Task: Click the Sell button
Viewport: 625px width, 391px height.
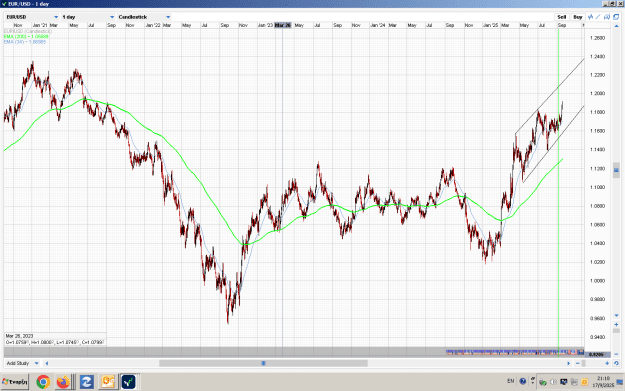Action: tap(562, 17)
